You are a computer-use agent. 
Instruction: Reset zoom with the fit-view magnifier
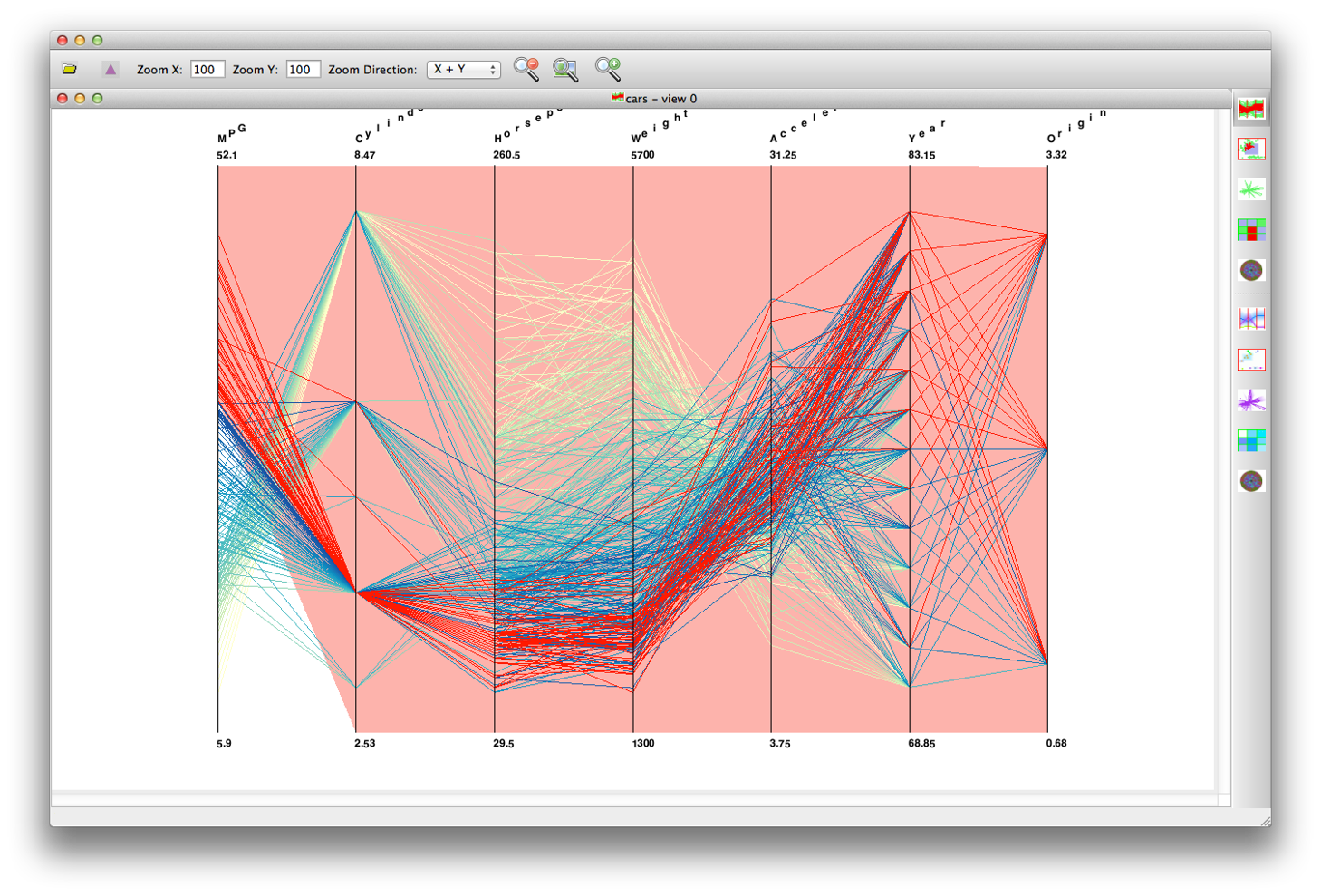tap(566, 69)
